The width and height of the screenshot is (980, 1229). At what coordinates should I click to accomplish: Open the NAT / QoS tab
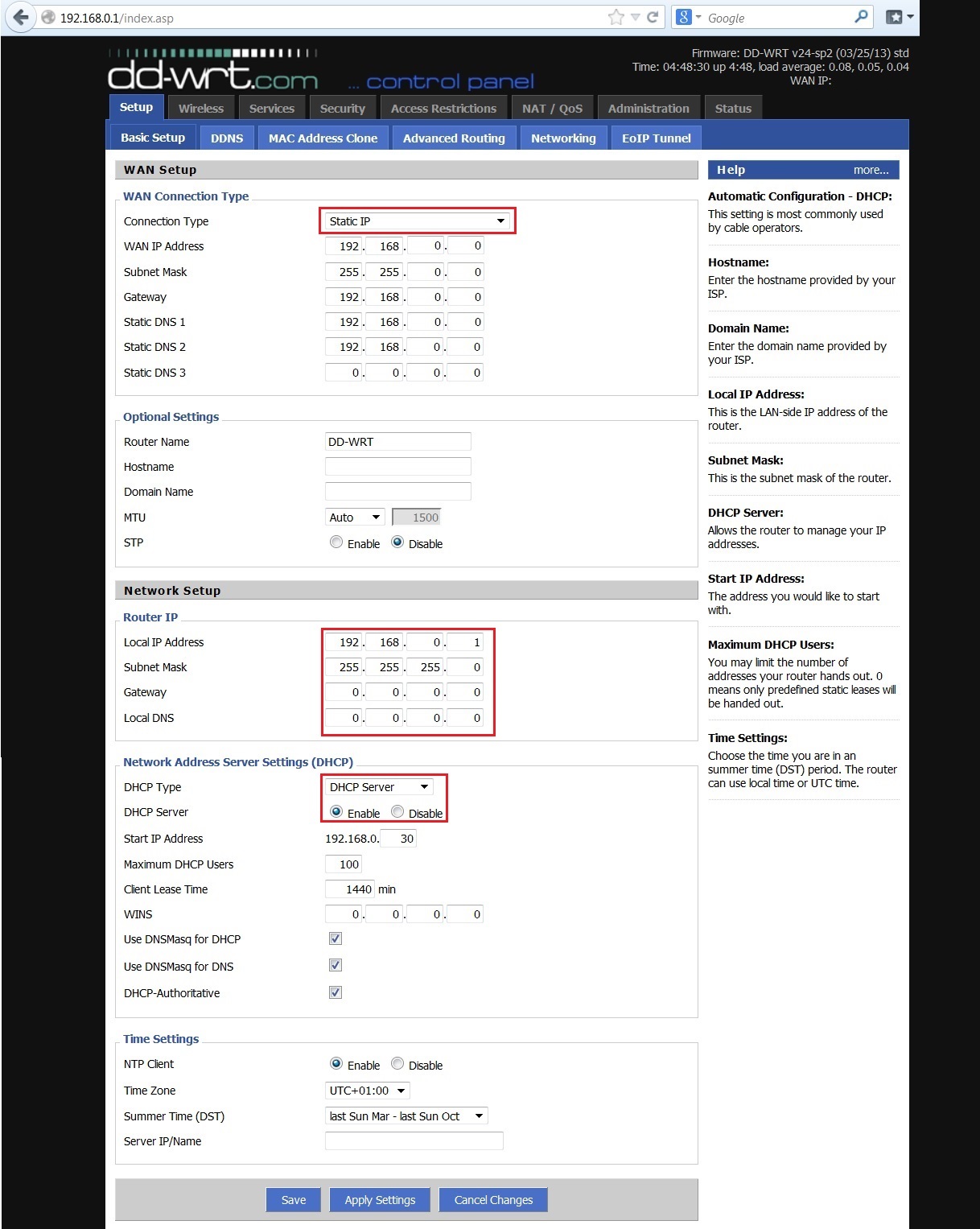click(x=552, y=109)
